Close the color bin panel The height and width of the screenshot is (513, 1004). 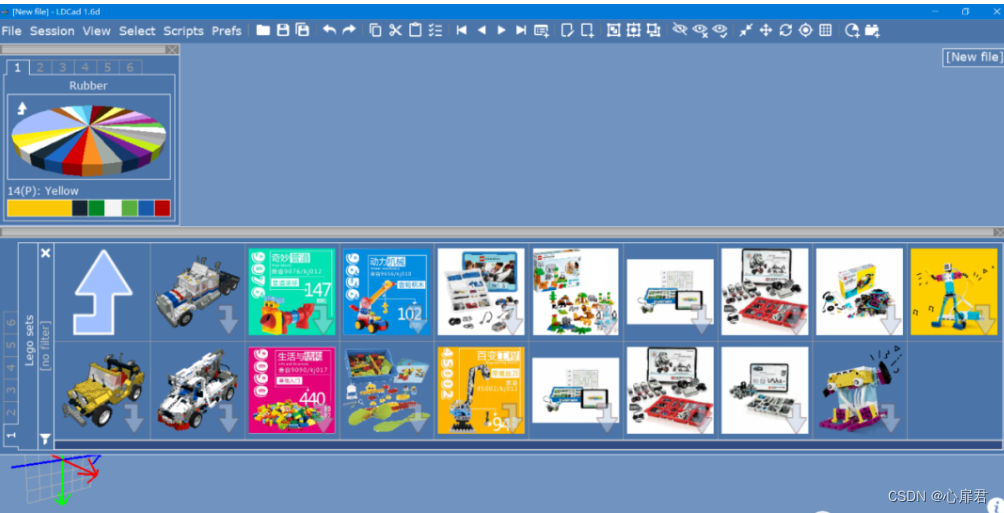(172, 49)
